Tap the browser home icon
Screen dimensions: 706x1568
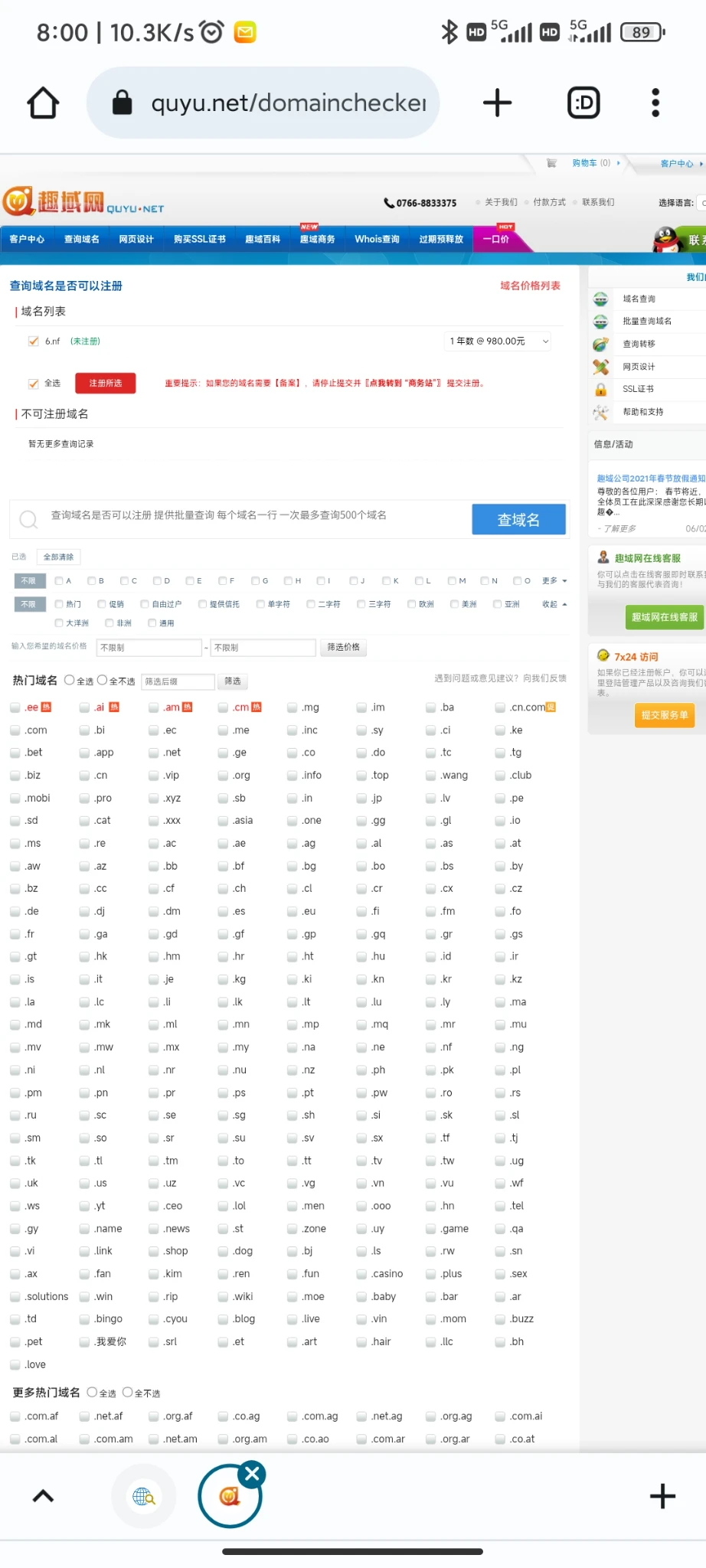(43, 103)
